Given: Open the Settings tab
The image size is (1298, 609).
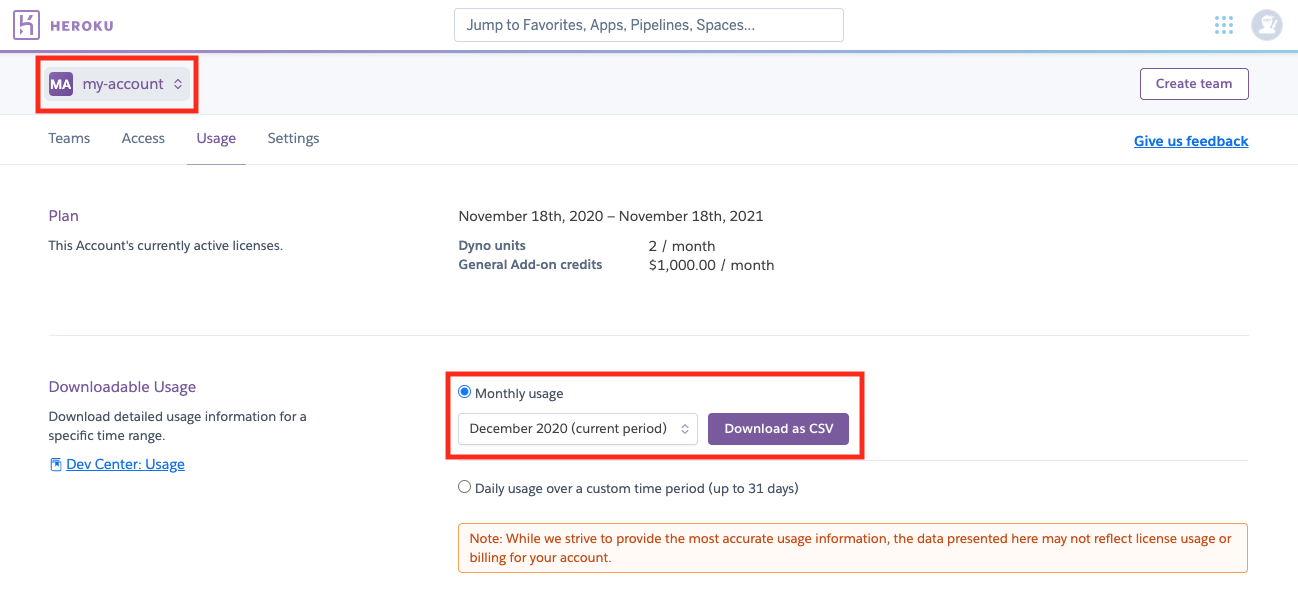Looking at the screenshot, I should click(x=293, y=138).
